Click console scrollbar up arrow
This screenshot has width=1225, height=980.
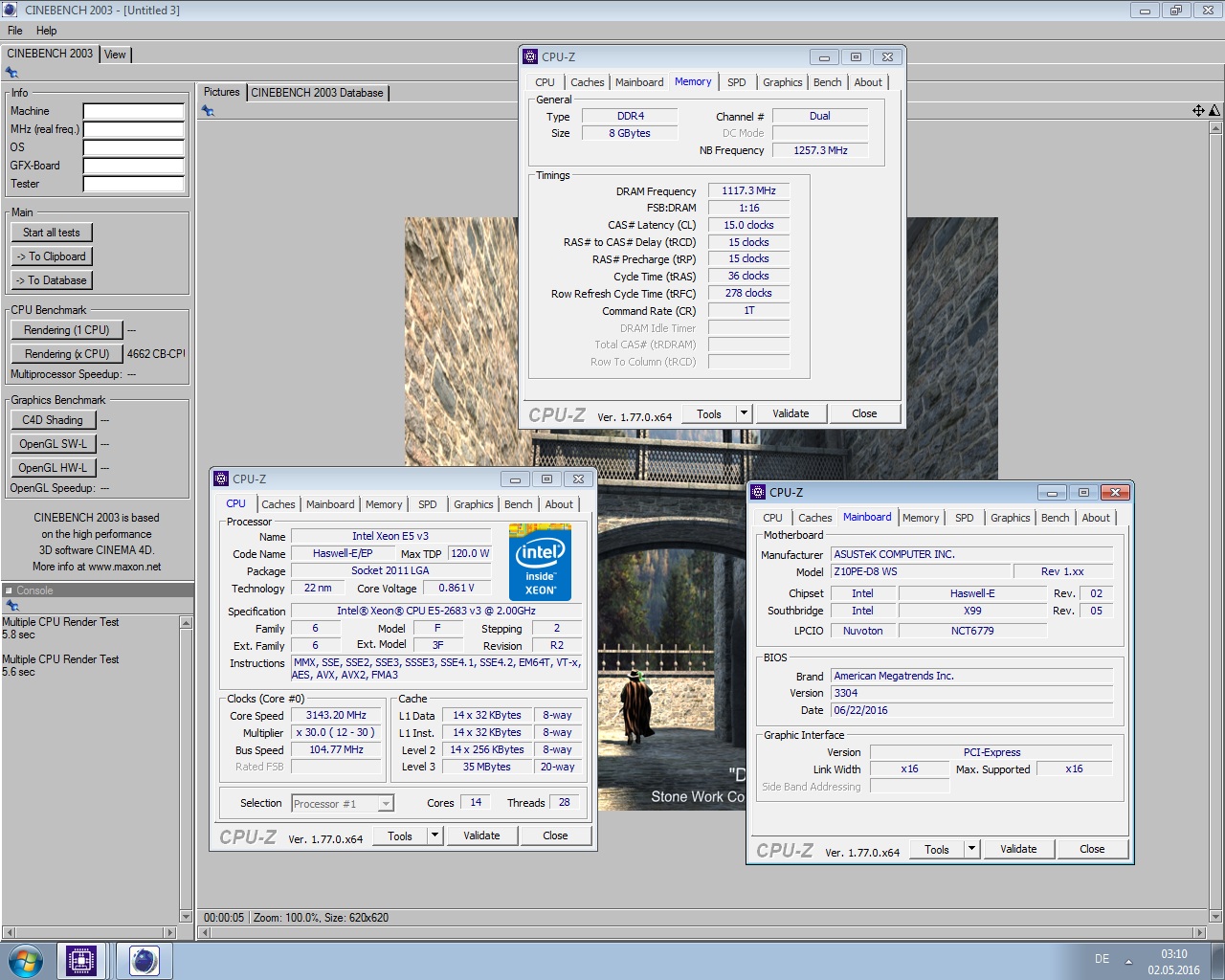point(186,623)
